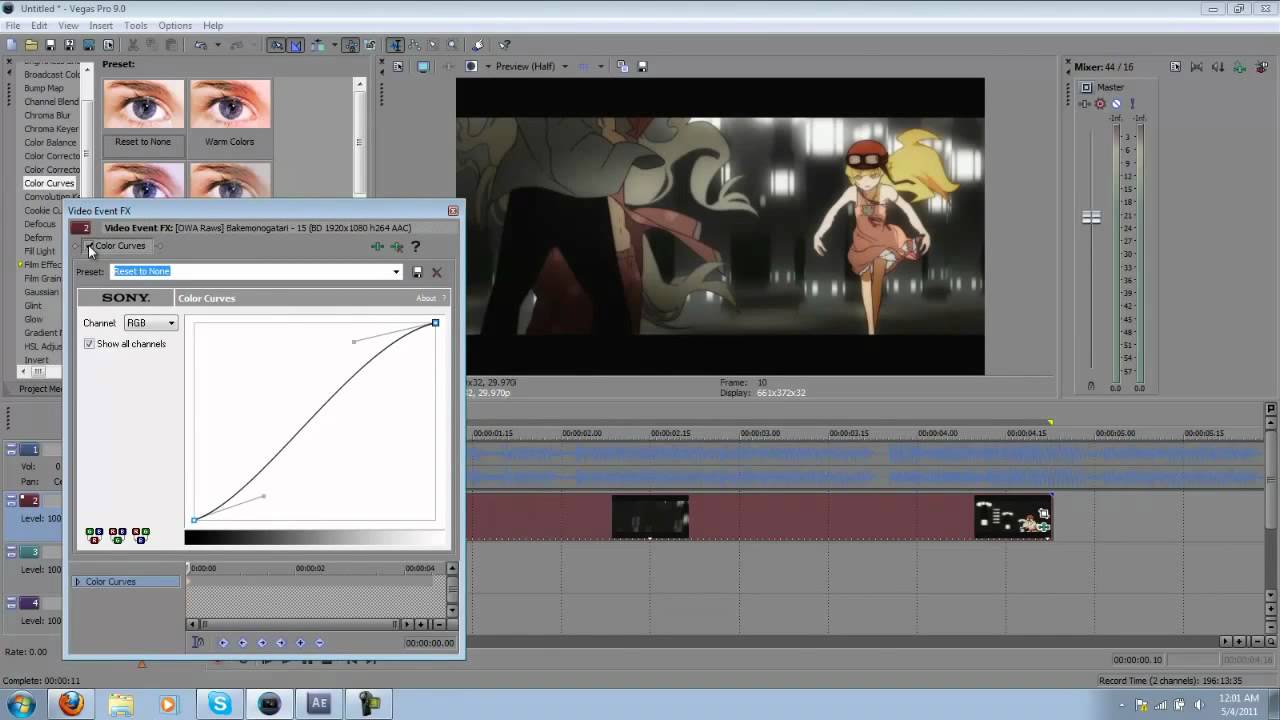Image resolution: width=1280 pixels, height=720 pixels.
Task: Copy preview snapshot to clipboard
Action: pyautogui.click(x=622, y=66)
